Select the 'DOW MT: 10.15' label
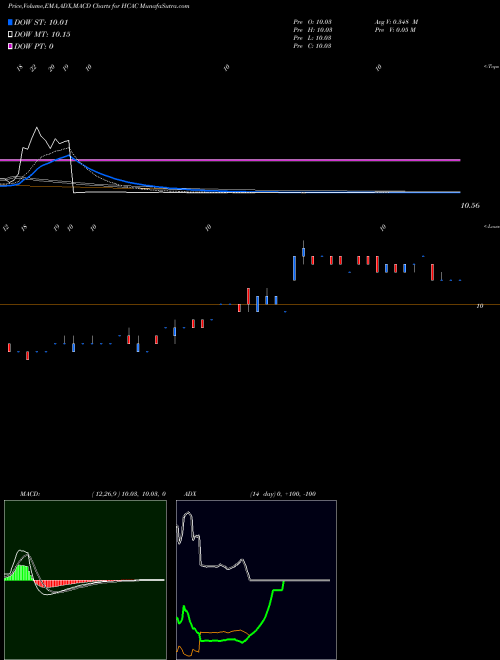Image resolution: width=500 pixels, height=660 pixels. tap(42, 34)
